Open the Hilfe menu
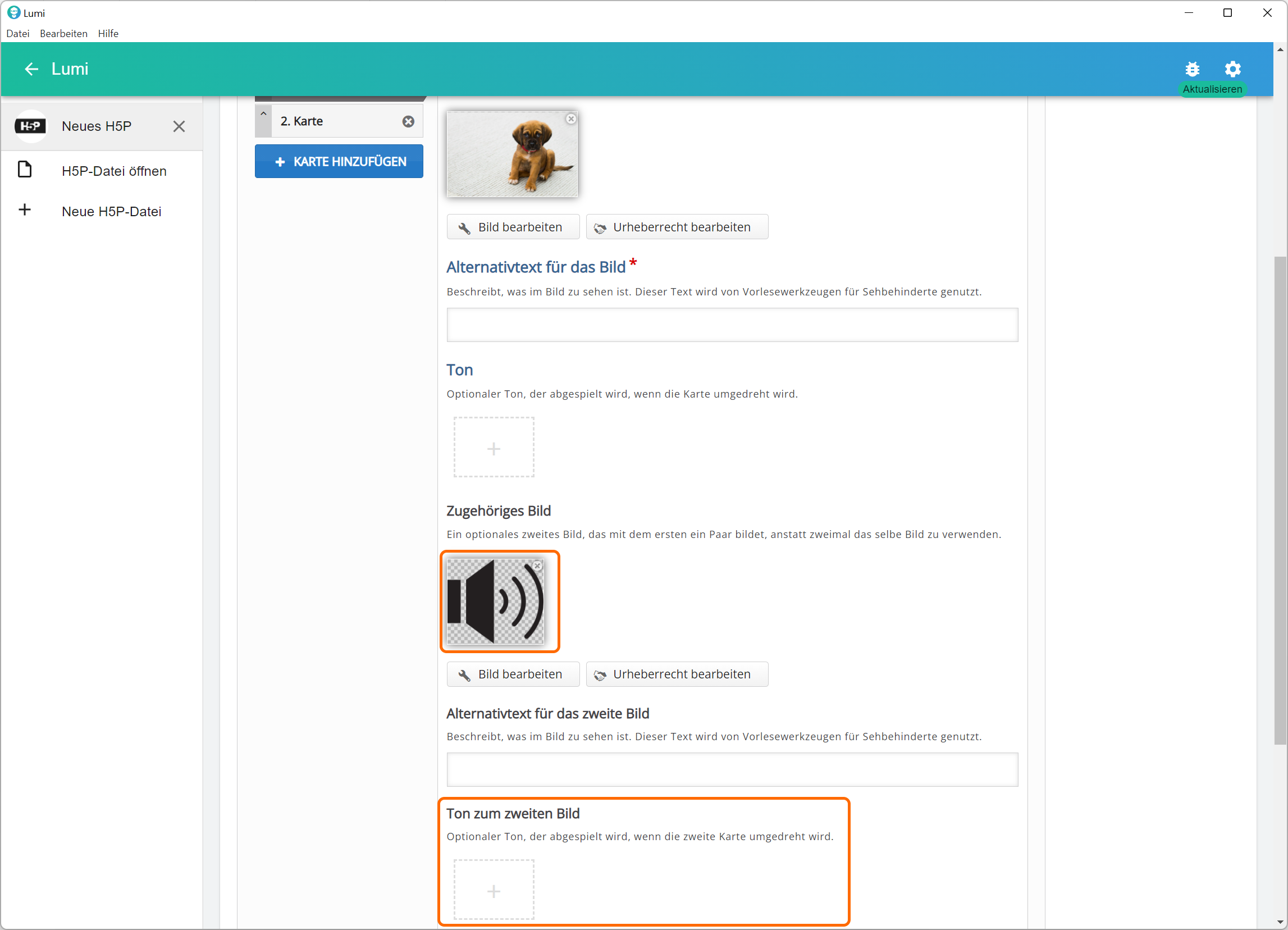This screenshot has height=930, width=1288. [108, 34]
